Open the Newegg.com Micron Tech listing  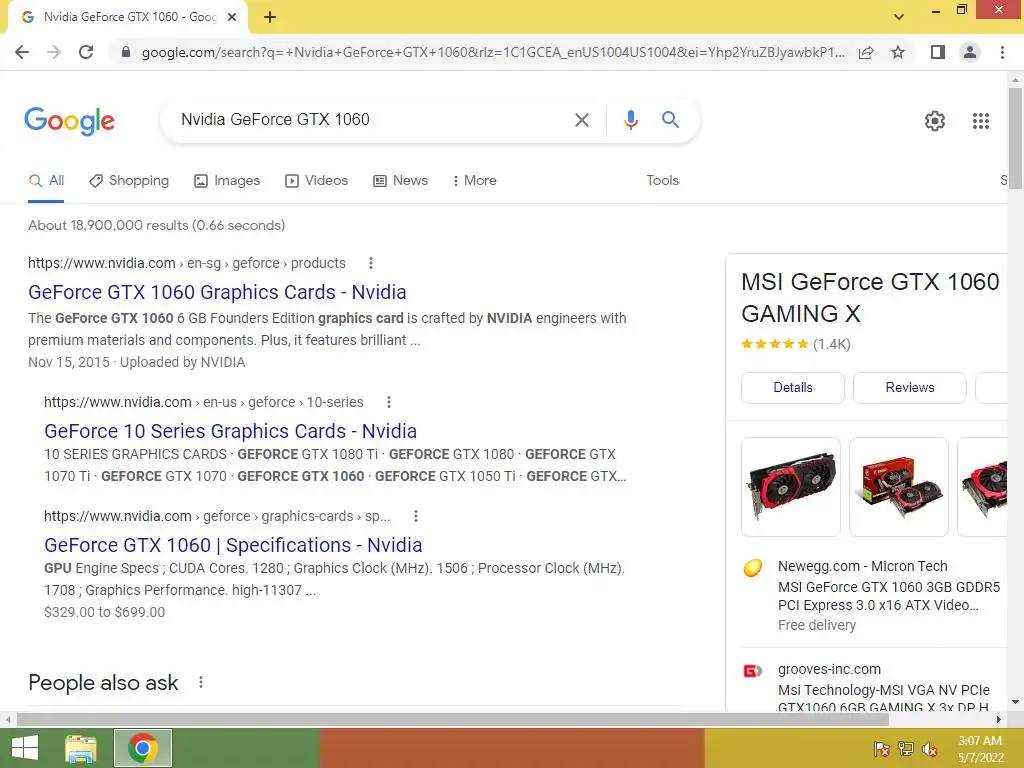[x=874, y=596]
